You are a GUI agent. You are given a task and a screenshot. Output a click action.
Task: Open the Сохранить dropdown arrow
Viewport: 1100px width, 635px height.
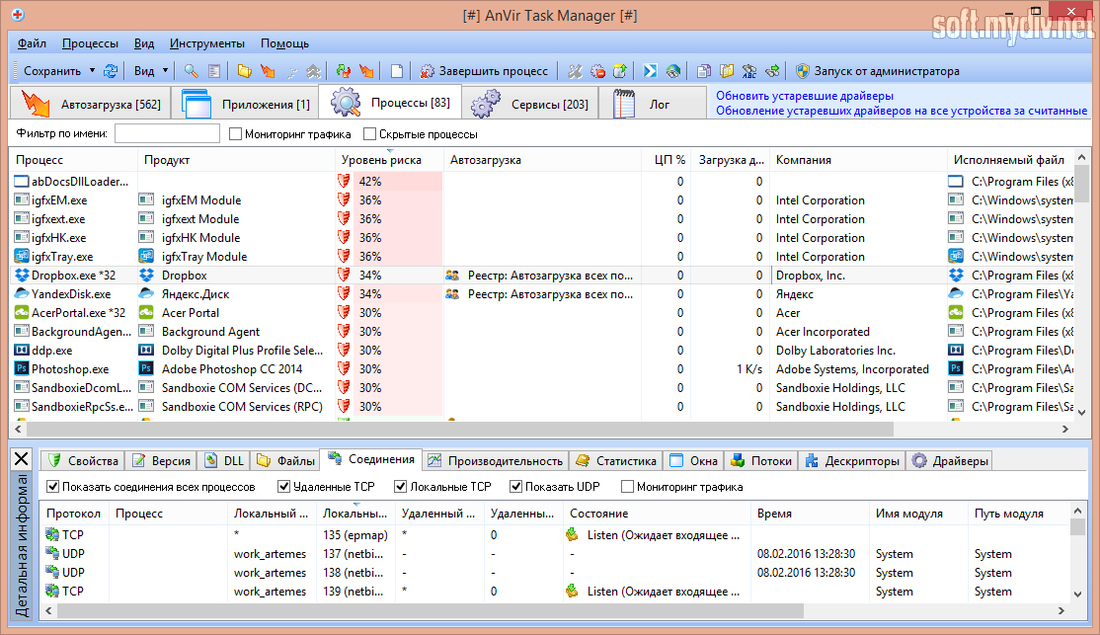[x=92, y=71]
